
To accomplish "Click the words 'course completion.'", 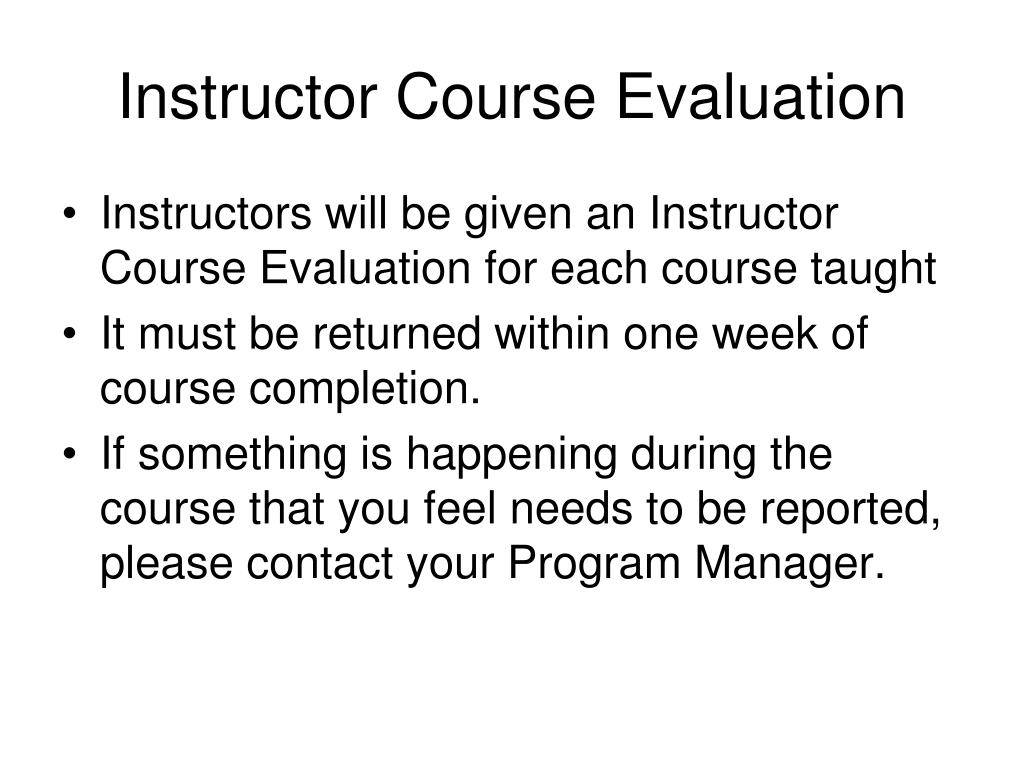I will pos(291,390).
